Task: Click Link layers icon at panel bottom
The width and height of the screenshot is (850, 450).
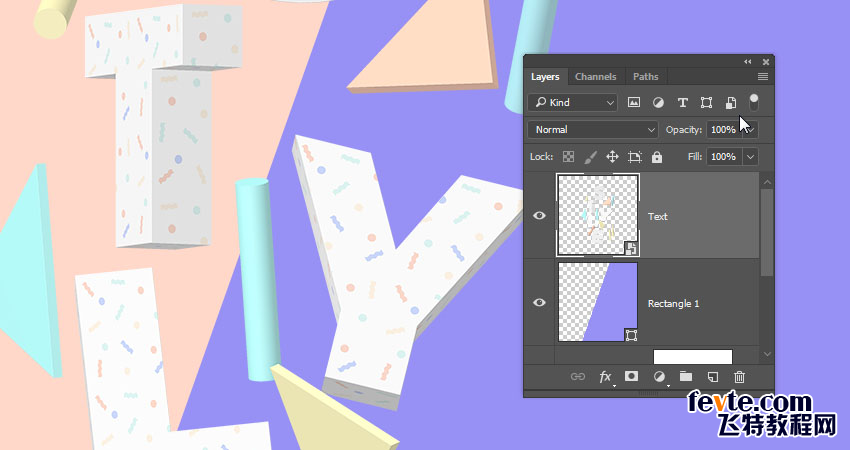Action: pos(578,376)
